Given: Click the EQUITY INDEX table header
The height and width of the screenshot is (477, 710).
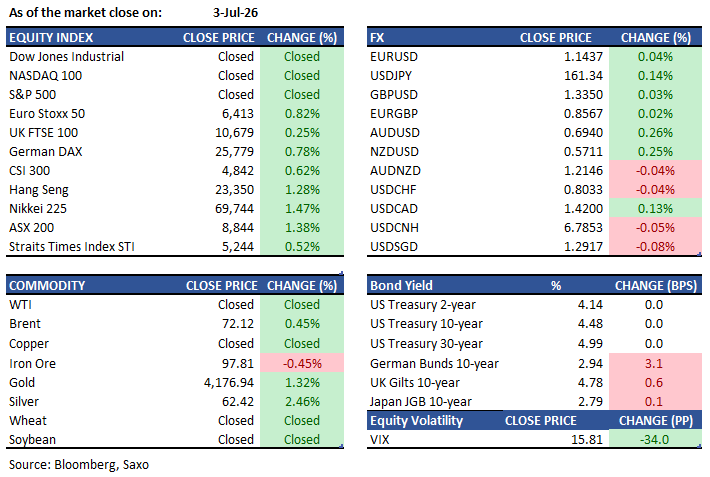Looking at the screenshot, I should pyautogui.click(x=51, y=38).
